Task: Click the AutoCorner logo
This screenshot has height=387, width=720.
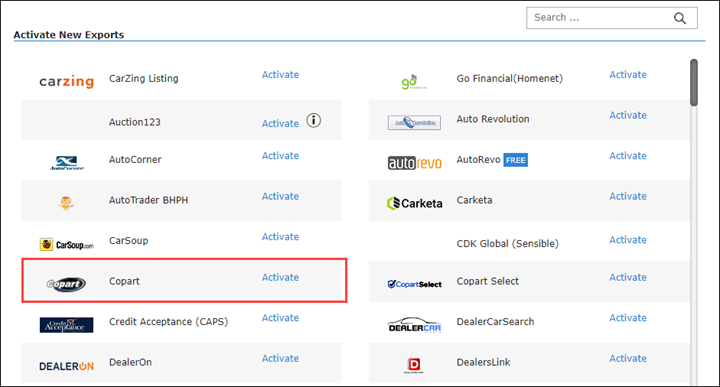Action: click(x=67, y=163)
